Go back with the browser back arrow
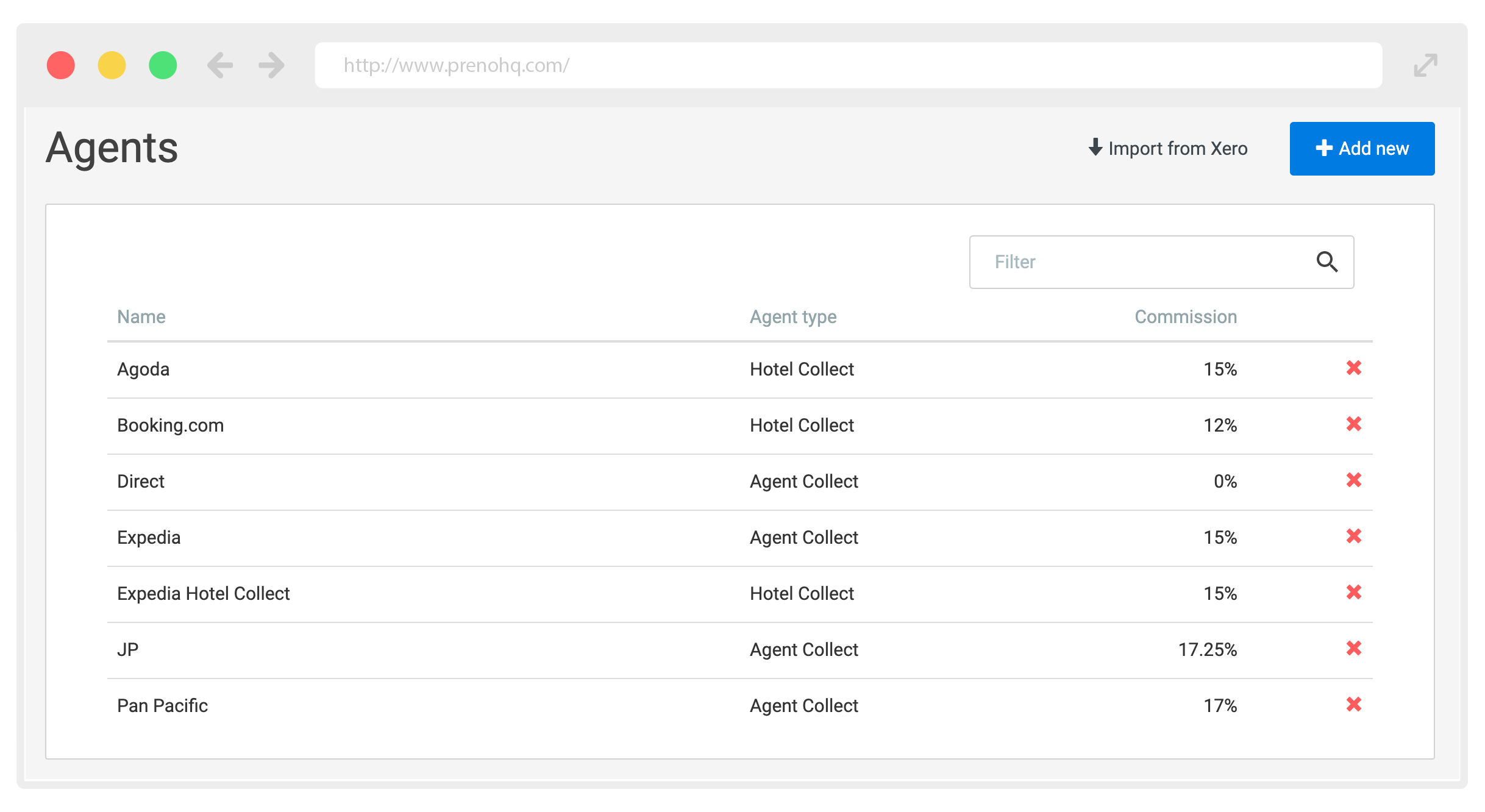This screenshot has height=812, width=1485. tap(220, 65)
